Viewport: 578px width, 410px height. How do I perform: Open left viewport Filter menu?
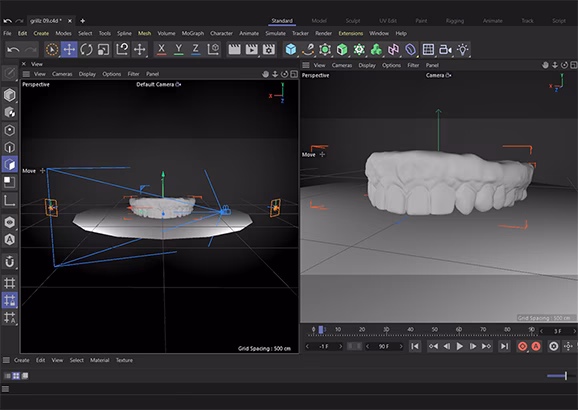(133, 74)
